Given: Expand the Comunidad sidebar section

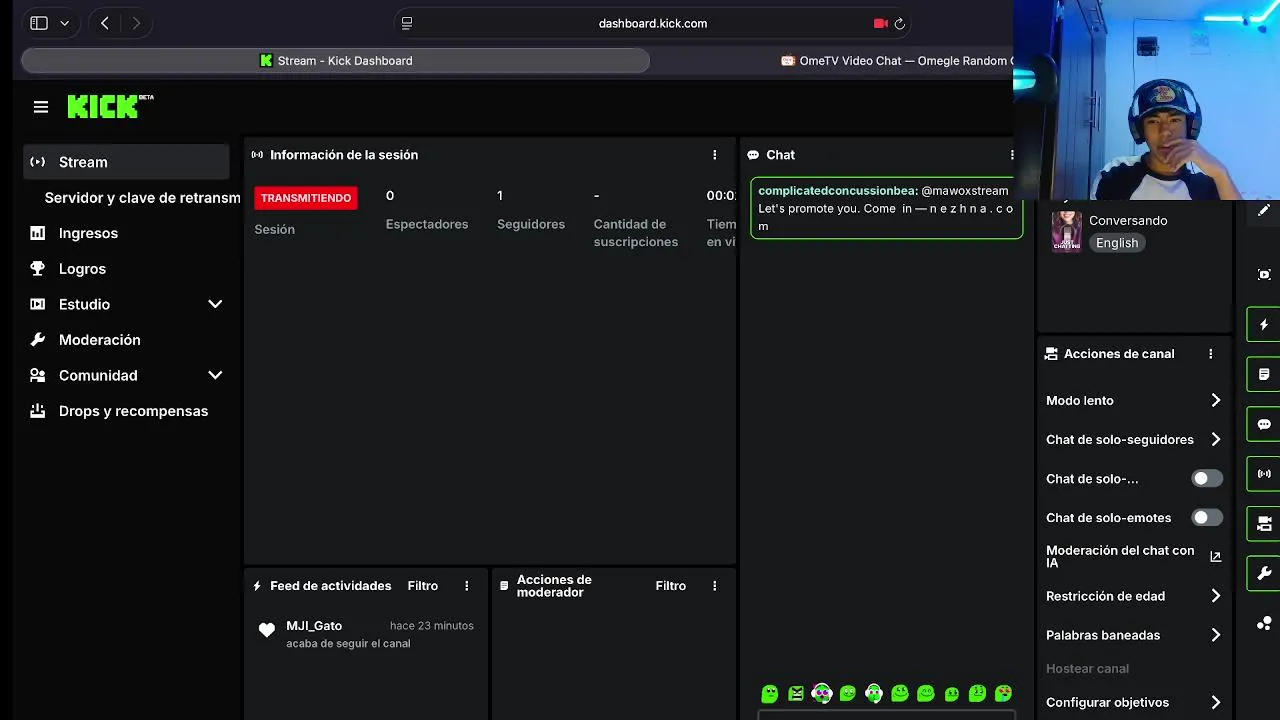Looking at the screenshot, I should point(215,375).
